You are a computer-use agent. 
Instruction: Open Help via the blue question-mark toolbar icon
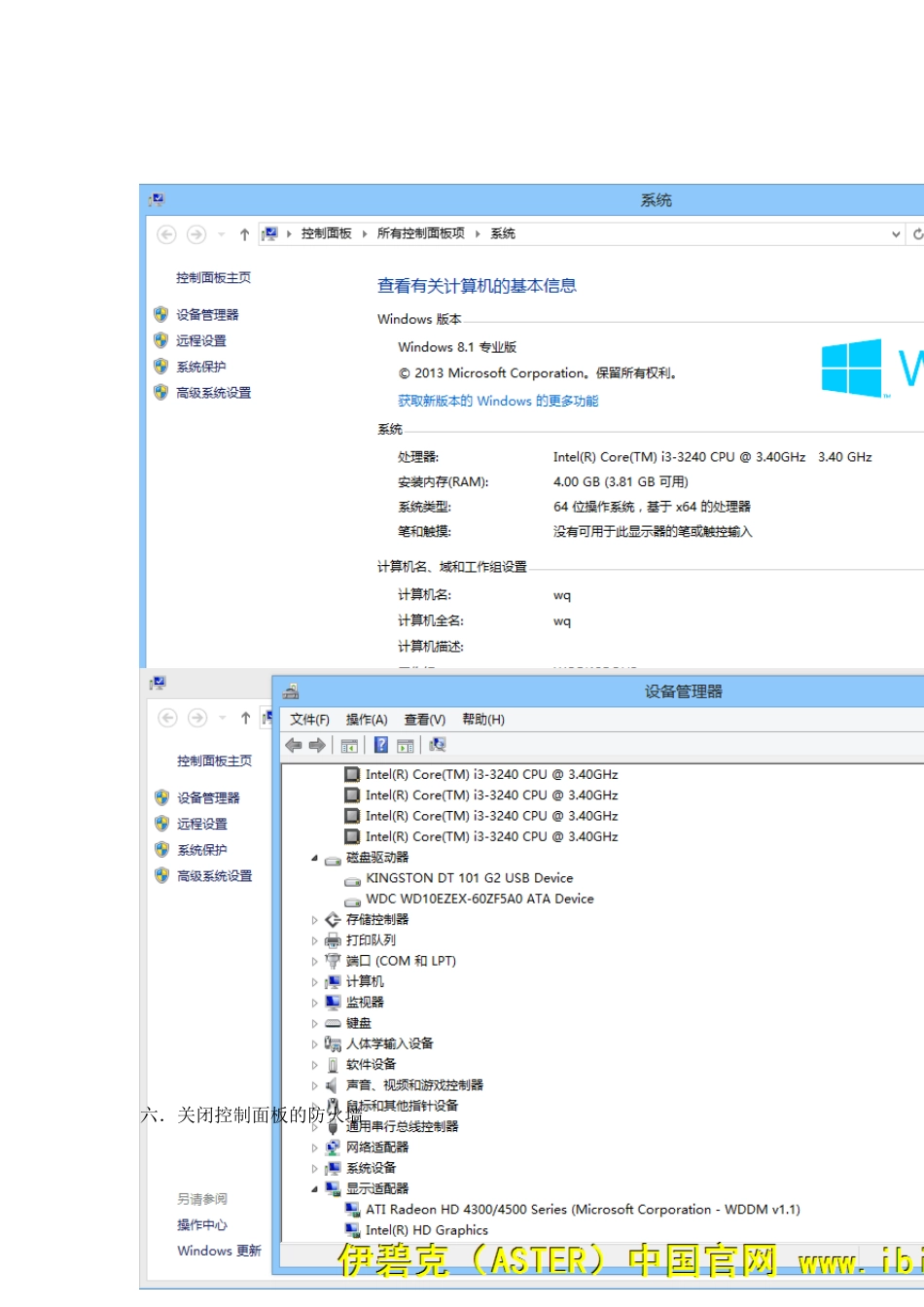point(381,745)
